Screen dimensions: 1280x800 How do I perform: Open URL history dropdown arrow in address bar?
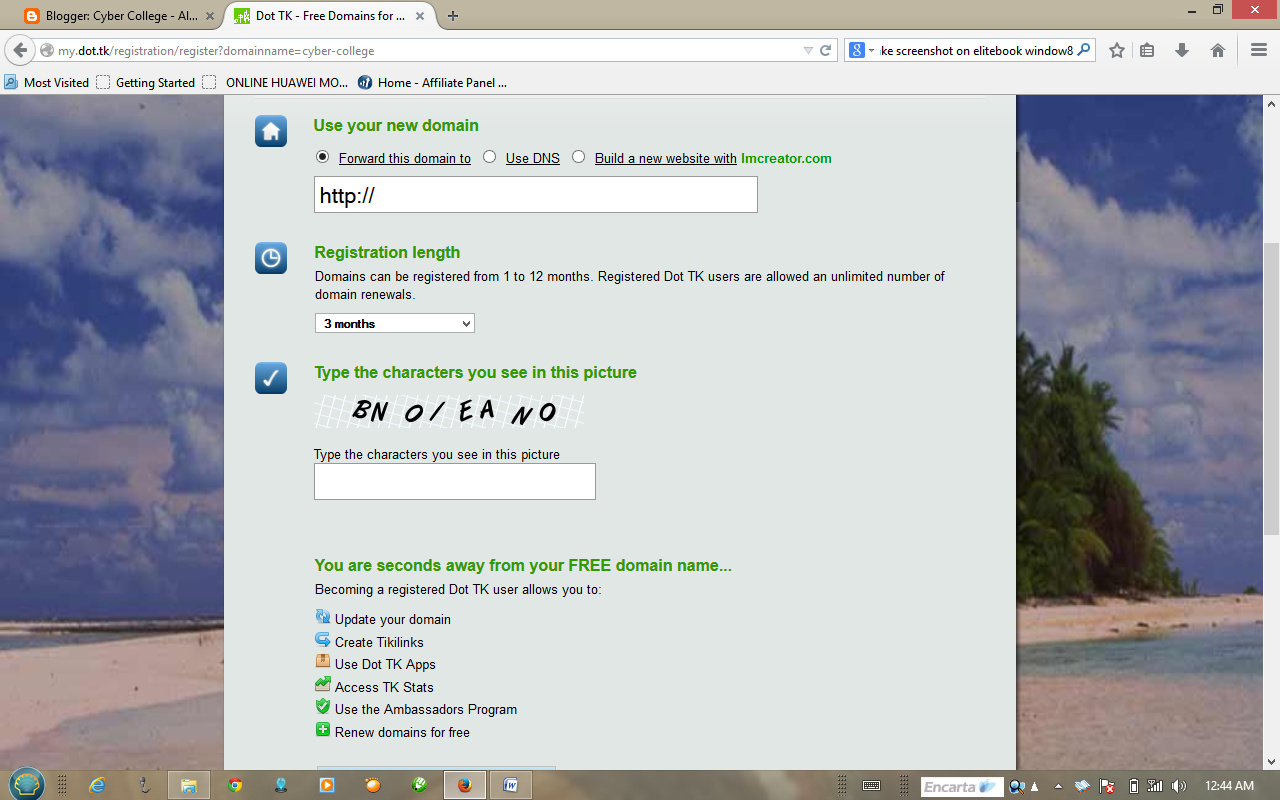click(808, 50)
